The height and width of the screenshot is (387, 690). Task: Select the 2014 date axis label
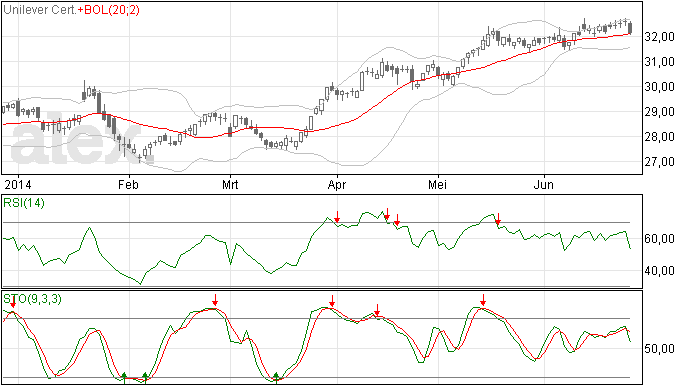pyautogui.click(x=18, y=184)
